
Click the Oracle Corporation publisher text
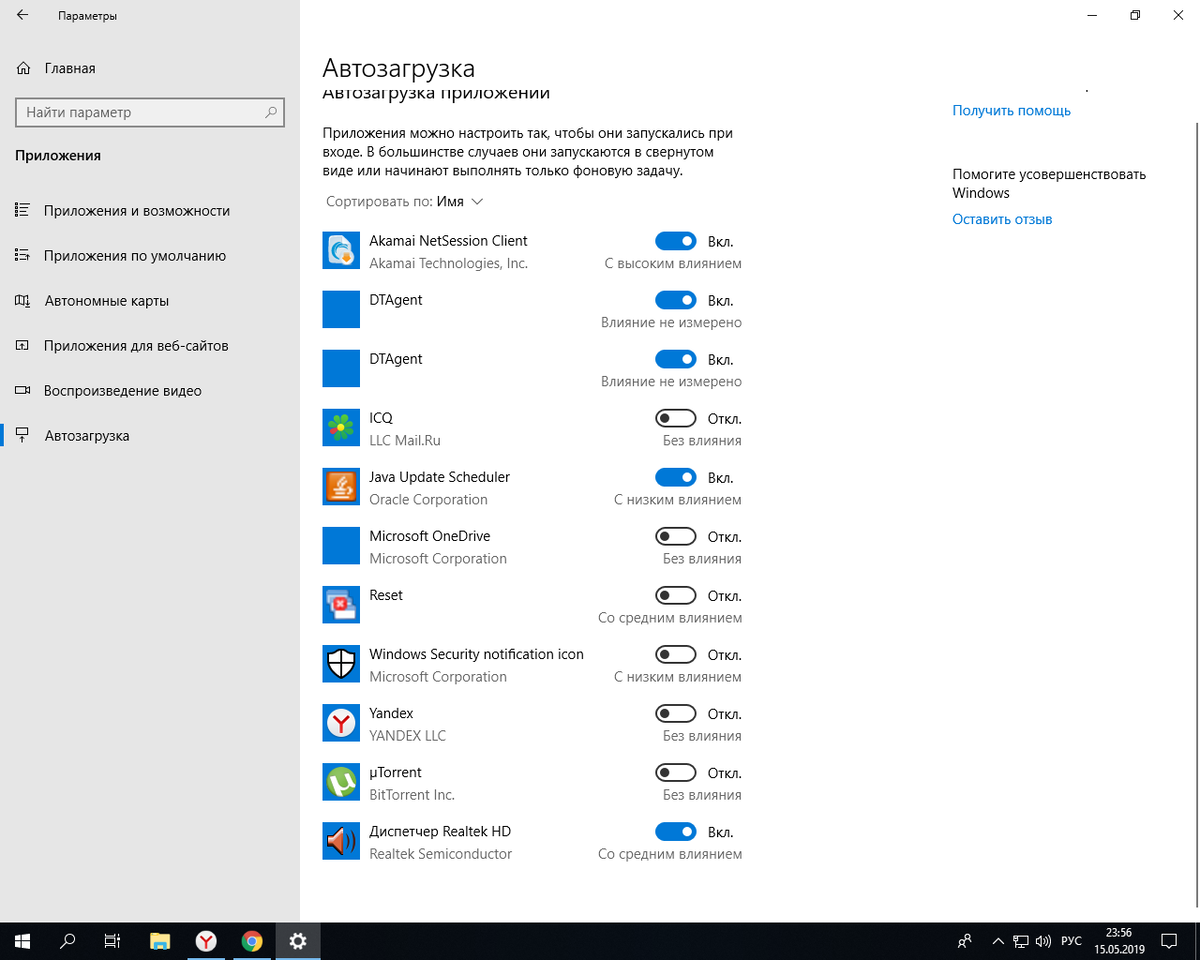428,500
